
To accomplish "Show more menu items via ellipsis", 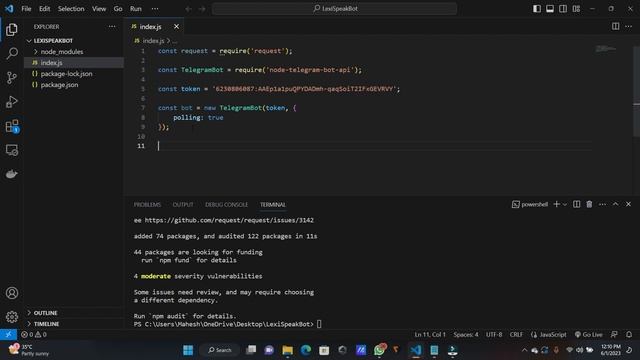I will [155, 9].
